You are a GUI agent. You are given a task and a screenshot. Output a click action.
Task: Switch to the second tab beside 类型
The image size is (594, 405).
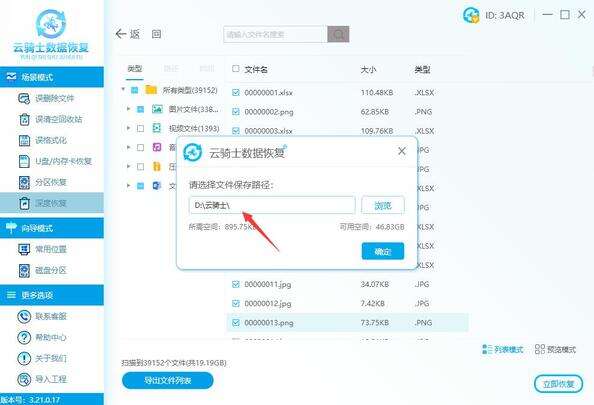(x=171, y=69)
